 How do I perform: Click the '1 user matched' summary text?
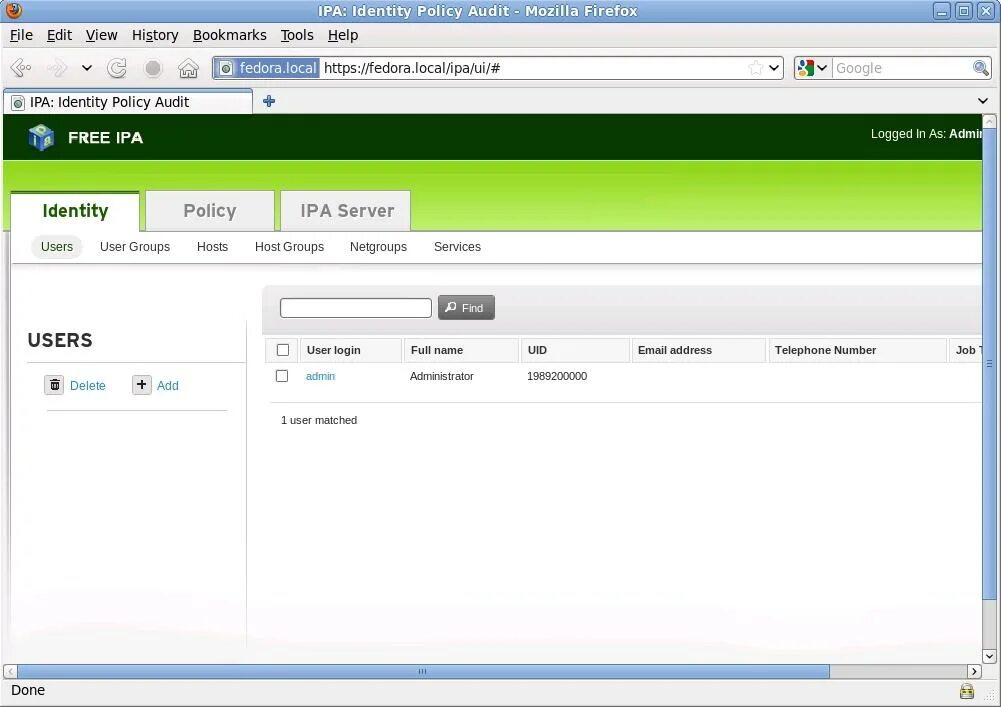click(x=319, y=420)
